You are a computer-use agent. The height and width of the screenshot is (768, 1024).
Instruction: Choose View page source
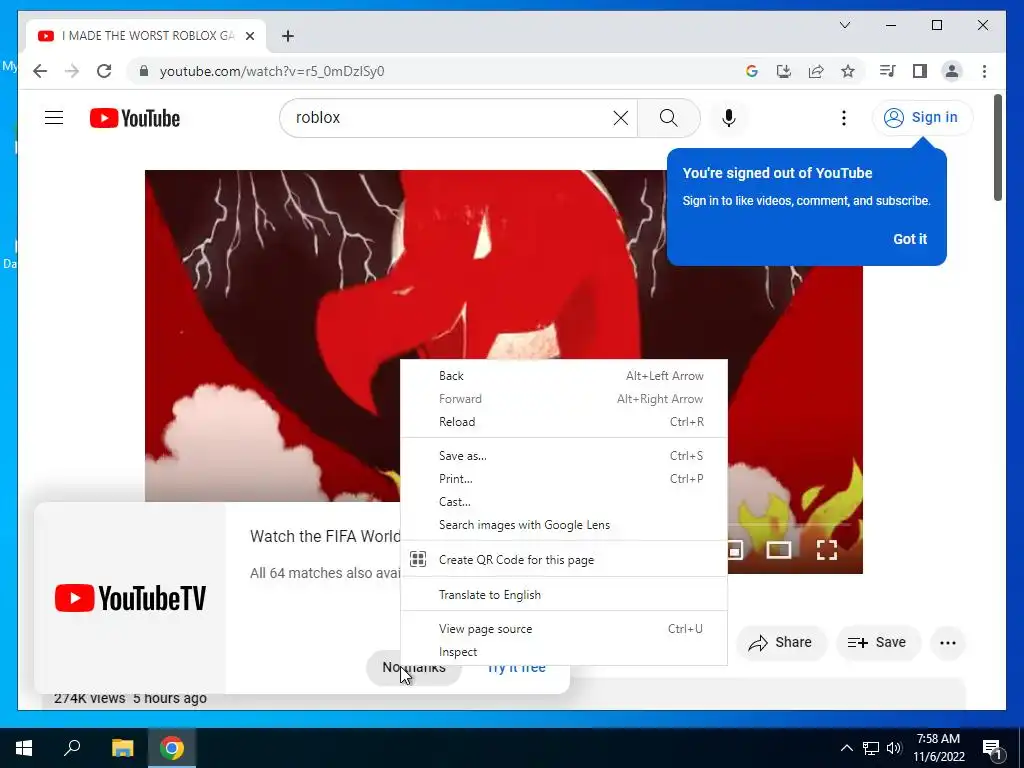tap(564, 629)
